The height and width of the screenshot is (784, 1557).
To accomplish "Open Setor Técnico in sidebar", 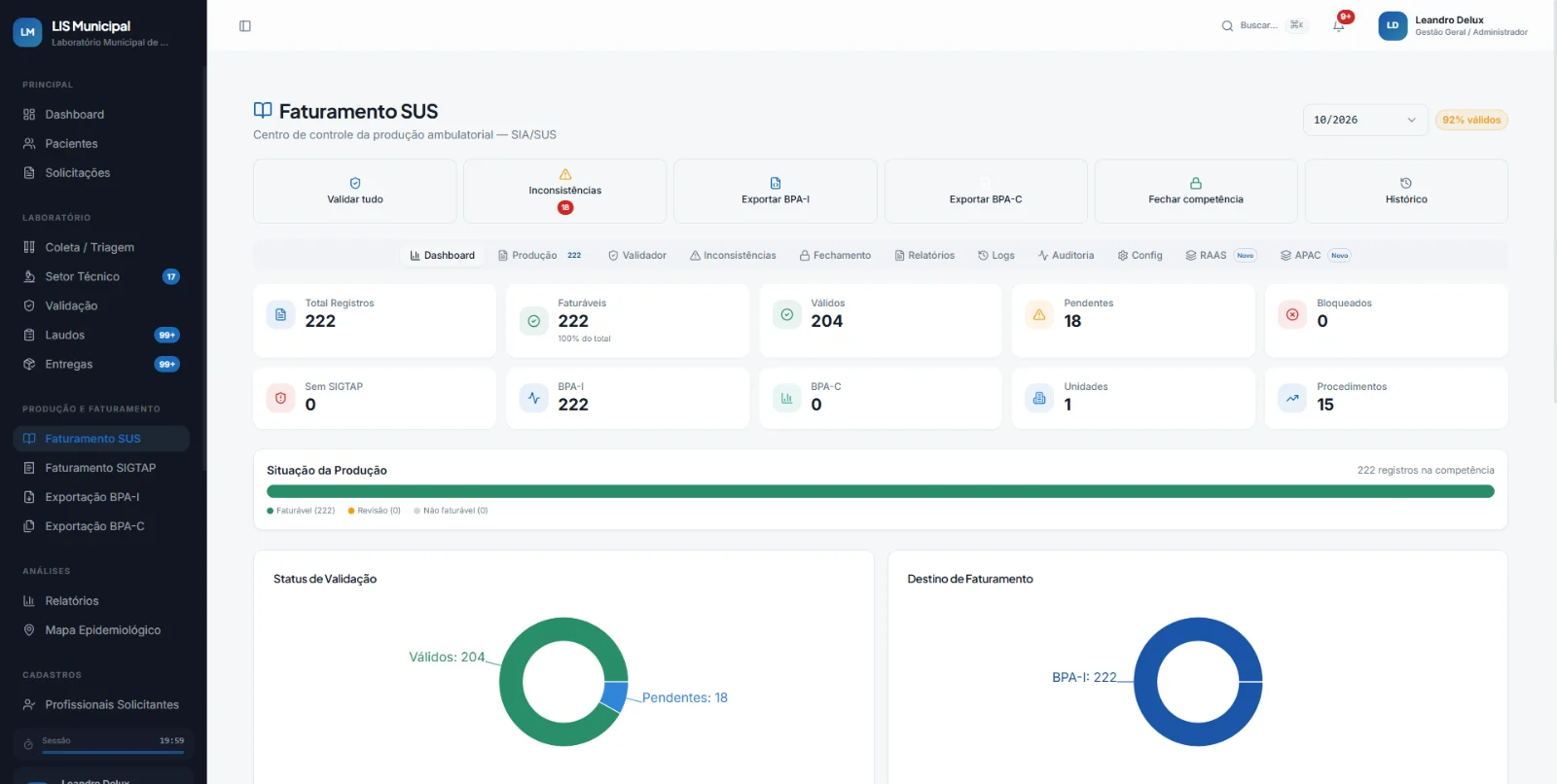I will pyautogui.click(x=101, y=276).
